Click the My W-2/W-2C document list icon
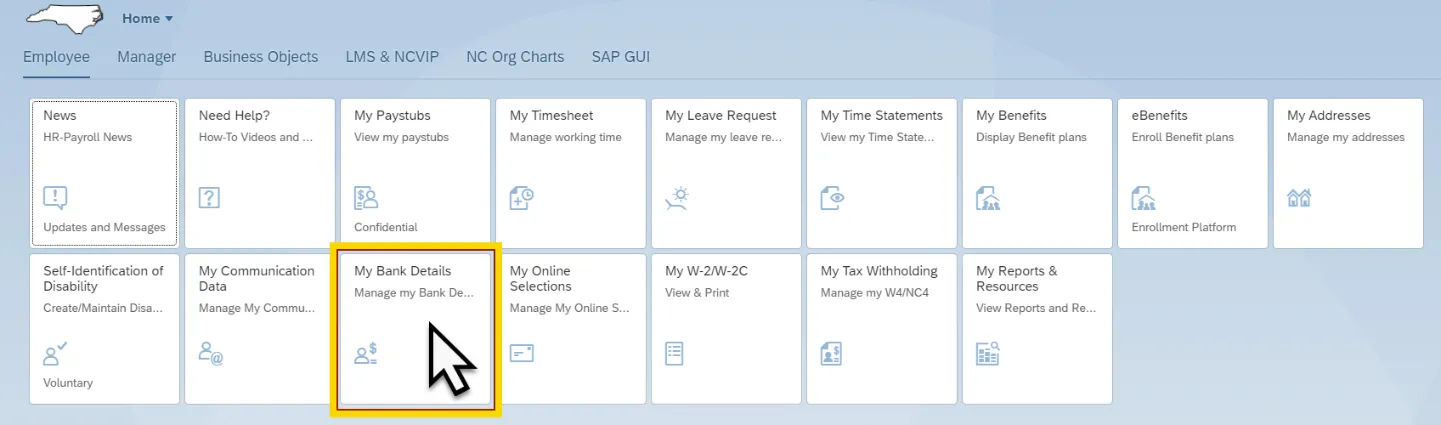 pyautogui.click(x=675, y=353)
